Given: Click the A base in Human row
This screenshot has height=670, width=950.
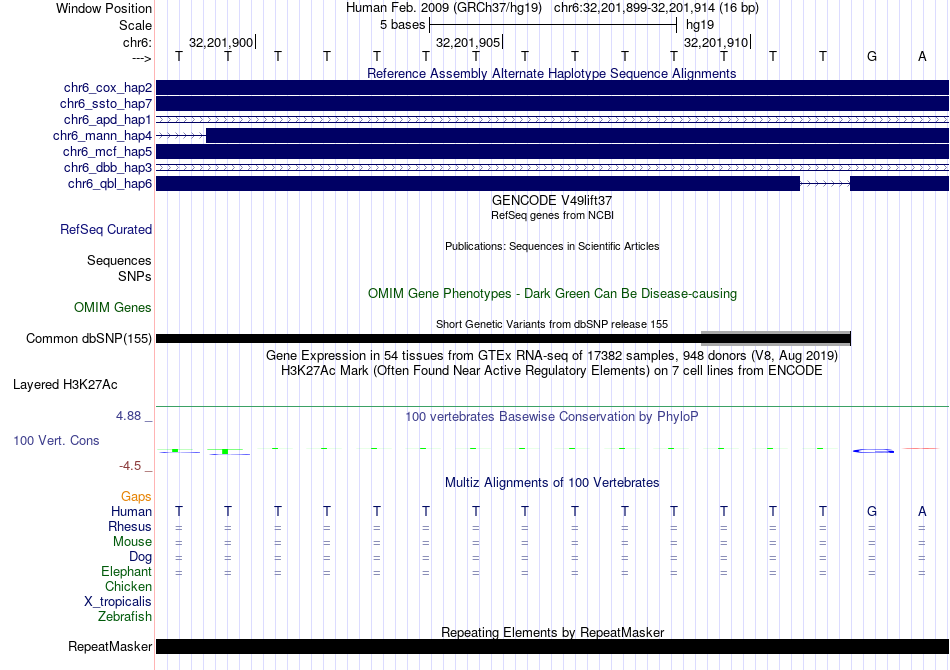Looking at the screenshot, I should [x=922, y=512].
